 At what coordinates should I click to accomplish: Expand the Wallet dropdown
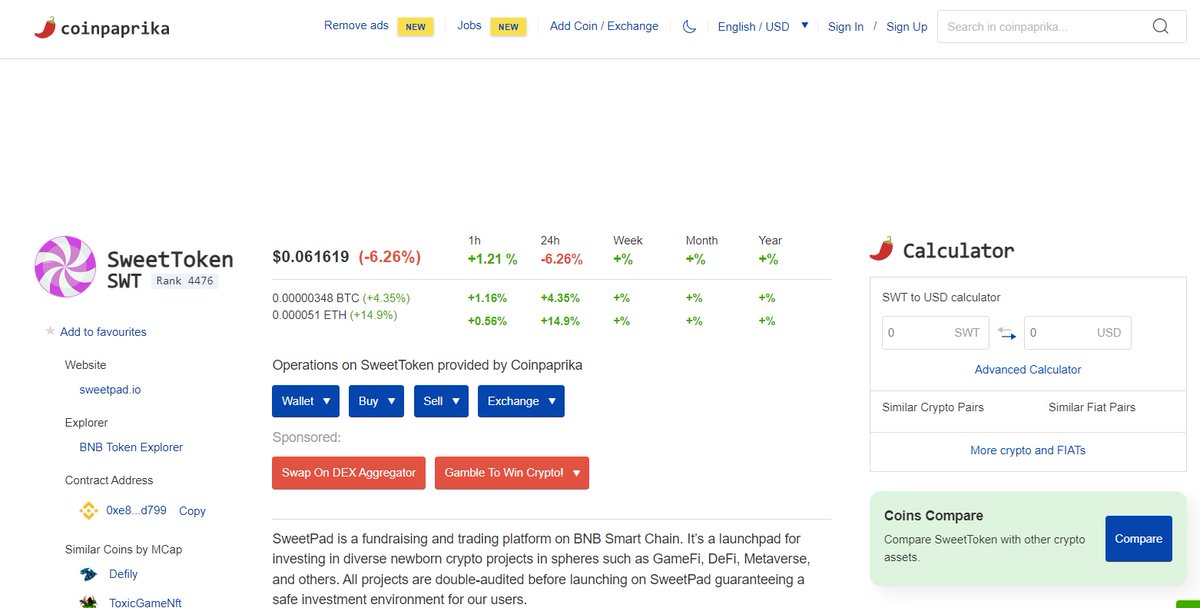(x=305, y=401)
